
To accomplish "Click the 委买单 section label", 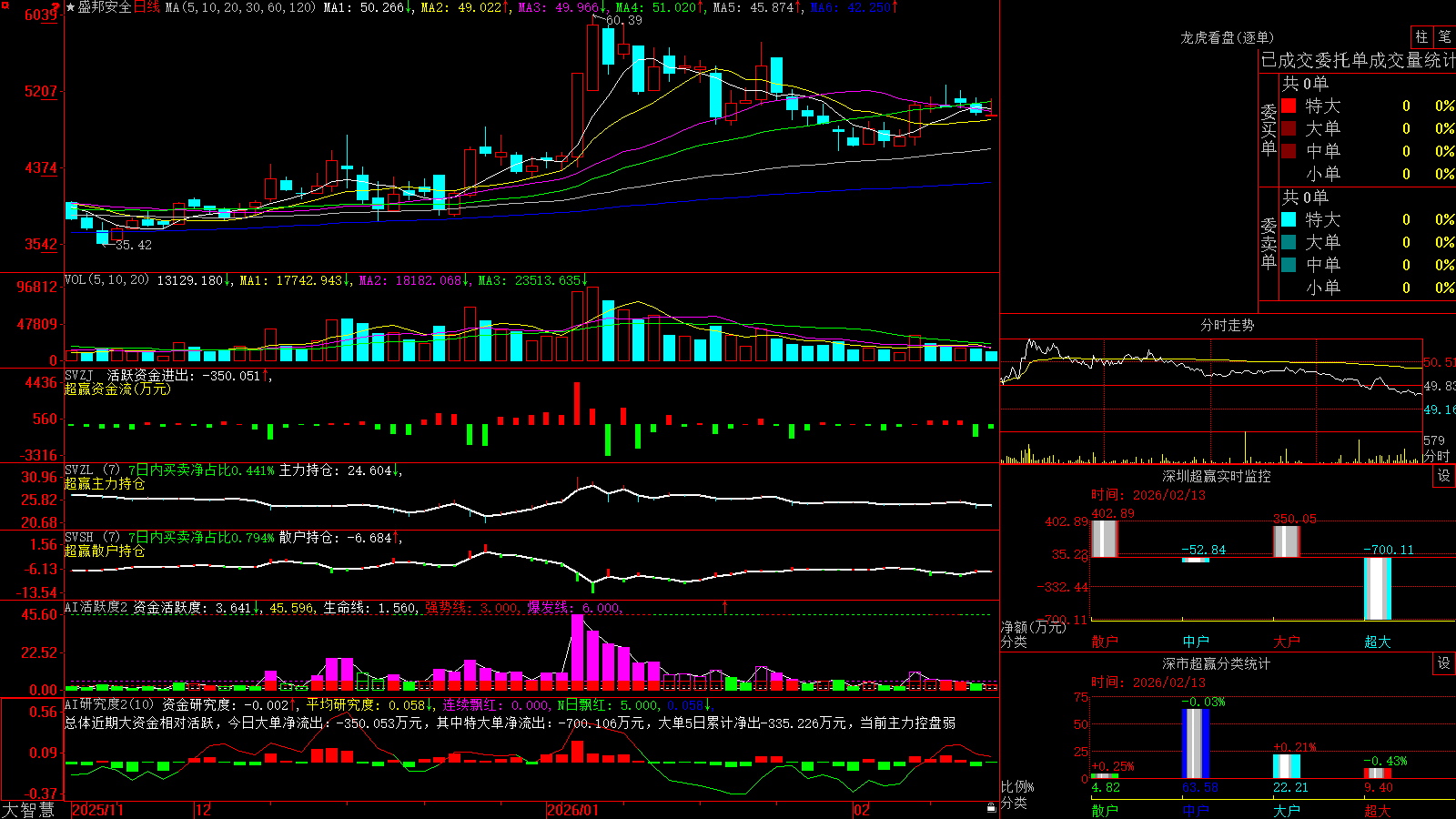I will pyautogui.click(x=1269, y=129).
